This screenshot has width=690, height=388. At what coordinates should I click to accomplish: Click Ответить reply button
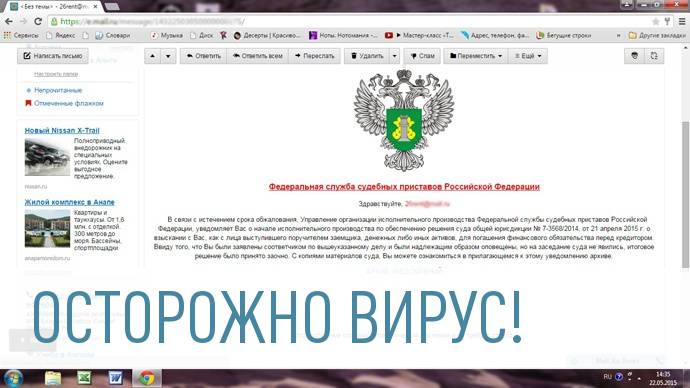[203, 56]
